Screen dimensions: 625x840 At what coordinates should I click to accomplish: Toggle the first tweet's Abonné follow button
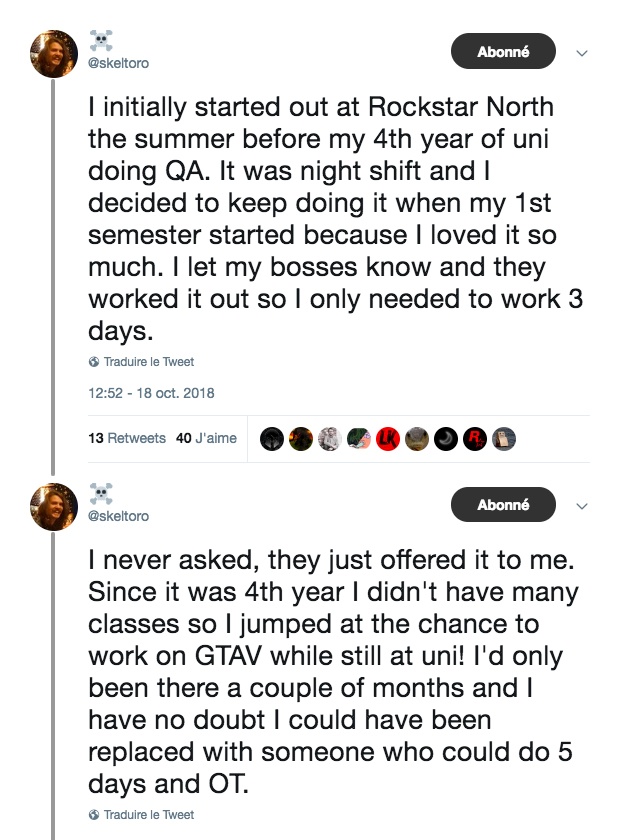coord(503,52)
